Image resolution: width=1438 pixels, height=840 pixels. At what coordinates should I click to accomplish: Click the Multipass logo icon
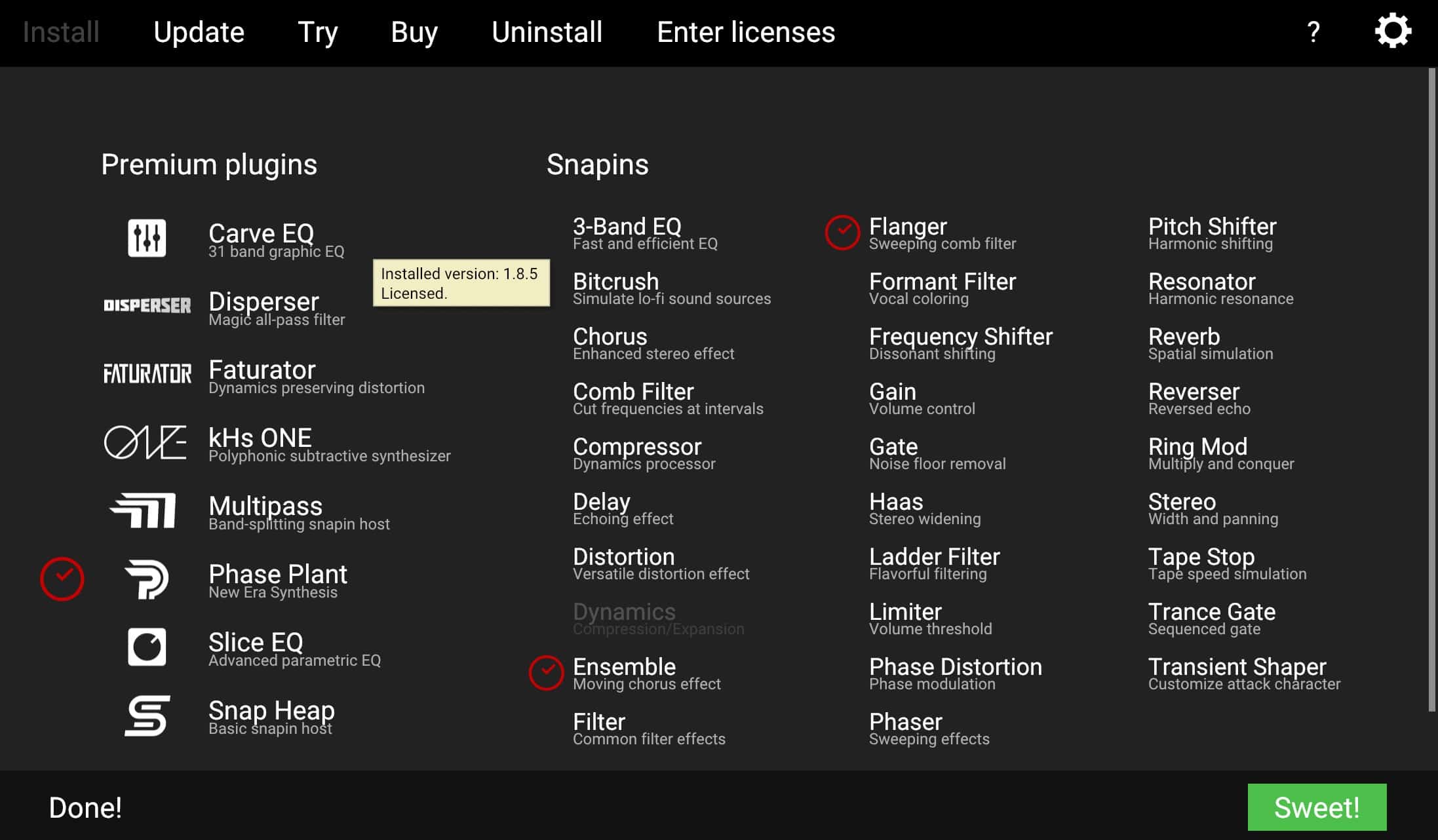pyautogui.click(x=144, y=510)
